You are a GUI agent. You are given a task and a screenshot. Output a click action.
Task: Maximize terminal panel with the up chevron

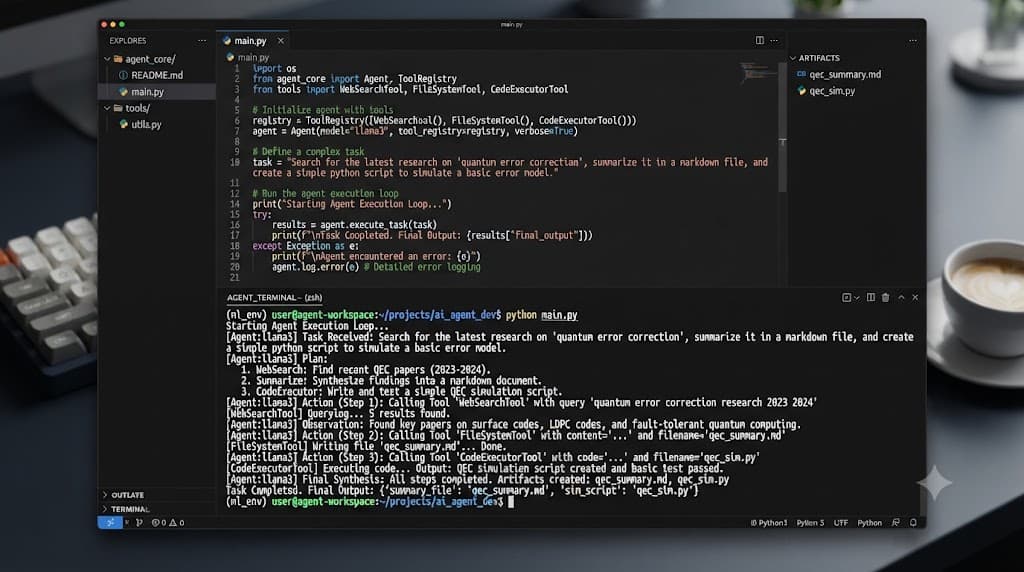tap(901, 297)
